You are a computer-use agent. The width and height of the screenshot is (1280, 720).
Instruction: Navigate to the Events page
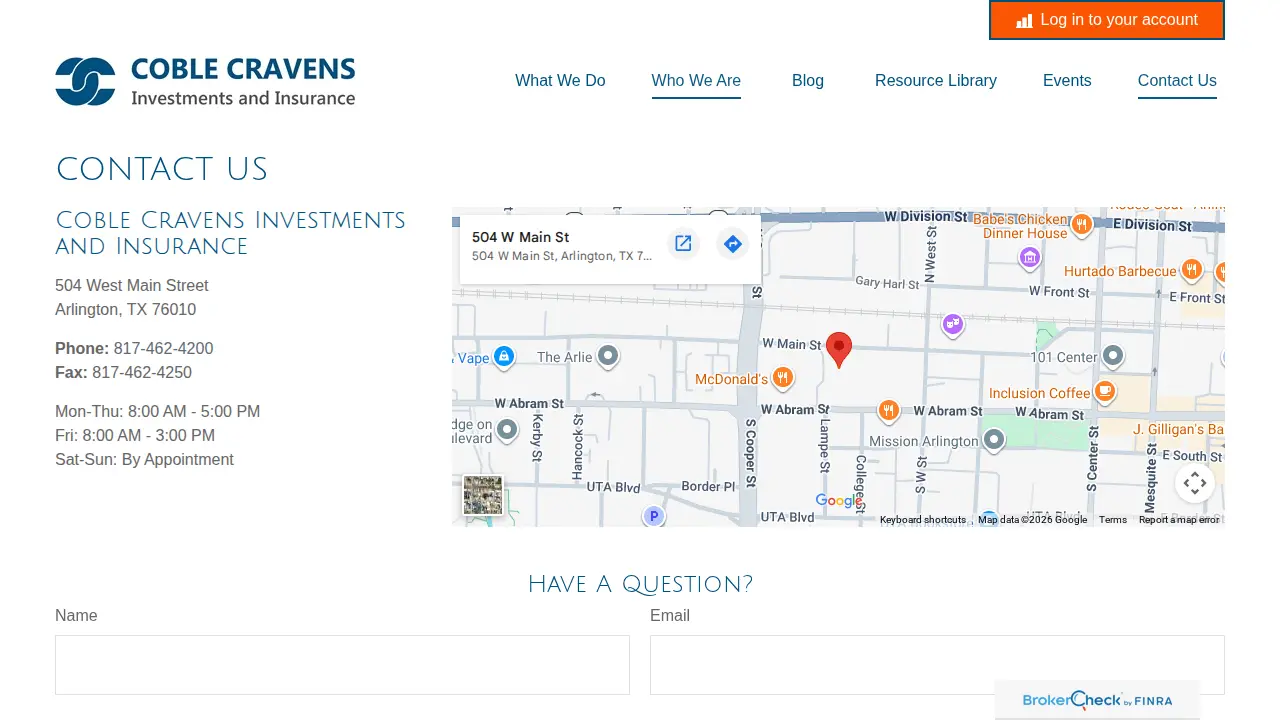click(x=1067, y=81)
